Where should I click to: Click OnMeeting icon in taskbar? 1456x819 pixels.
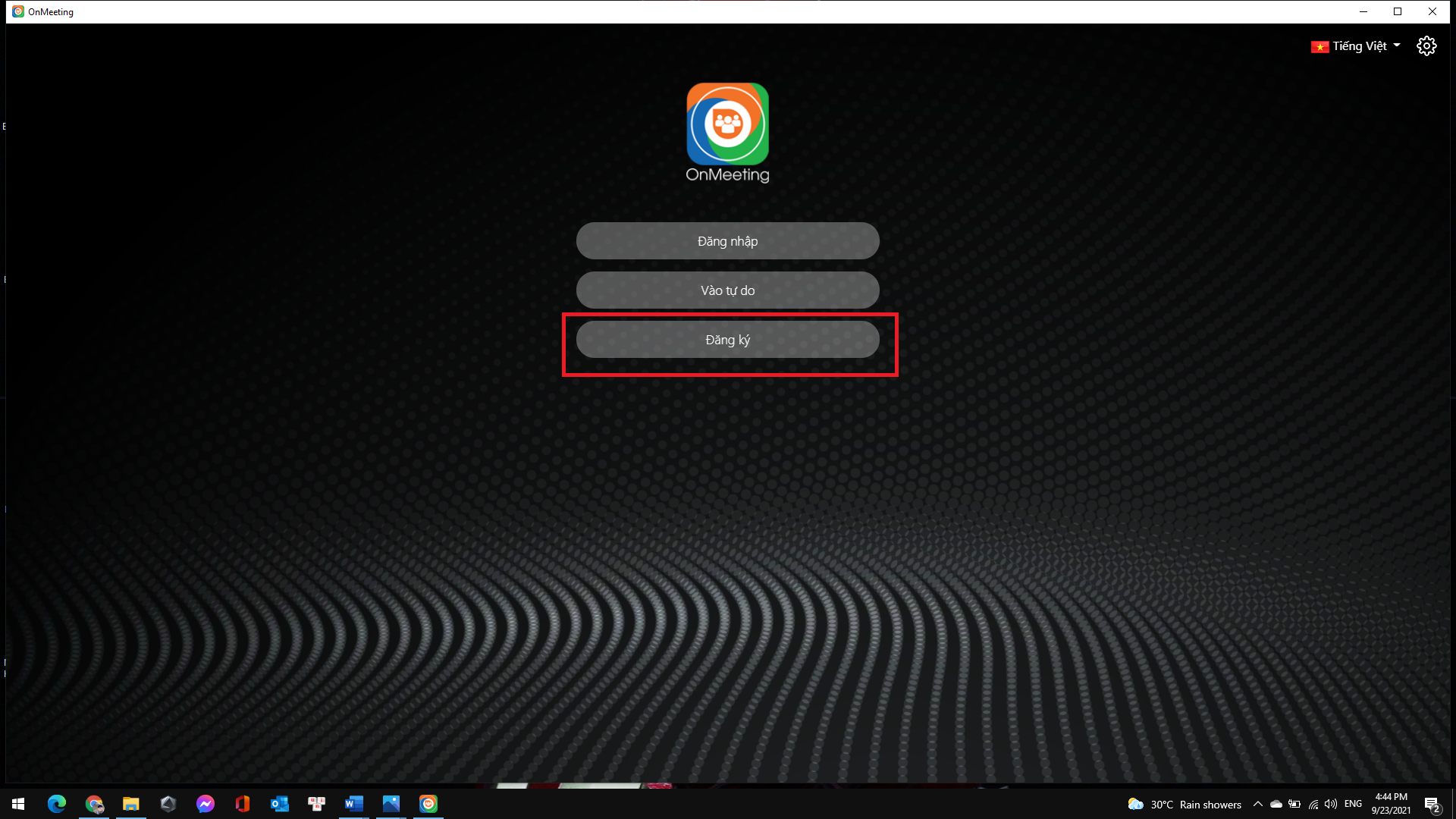[428, 804]
